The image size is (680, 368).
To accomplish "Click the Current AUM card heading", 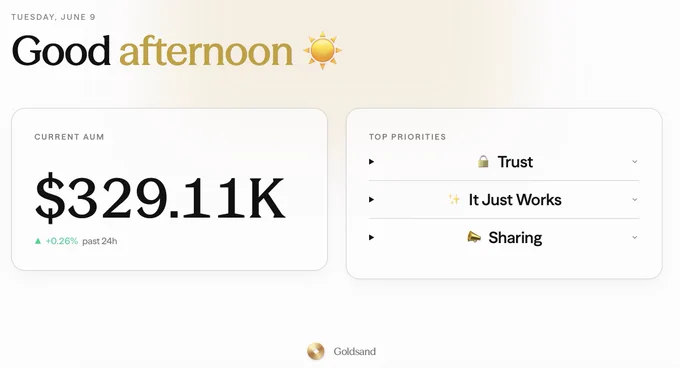I will coord(69,137).
